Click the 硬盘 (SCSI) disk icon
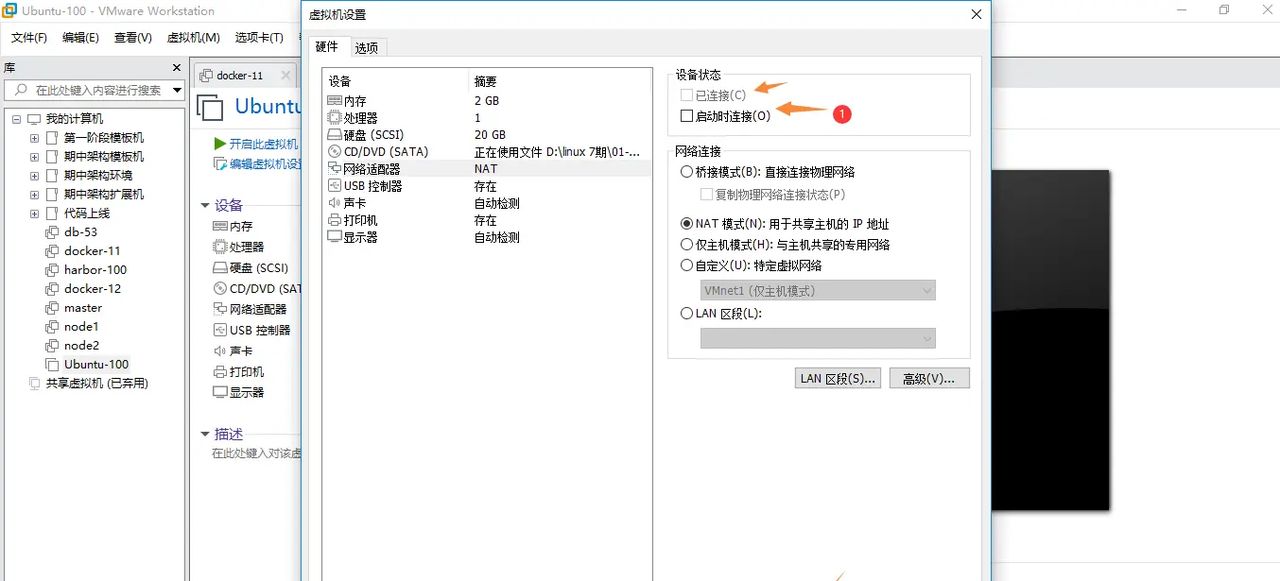Viewport: 1280px width, 581px height. click(x=333, y=134)
